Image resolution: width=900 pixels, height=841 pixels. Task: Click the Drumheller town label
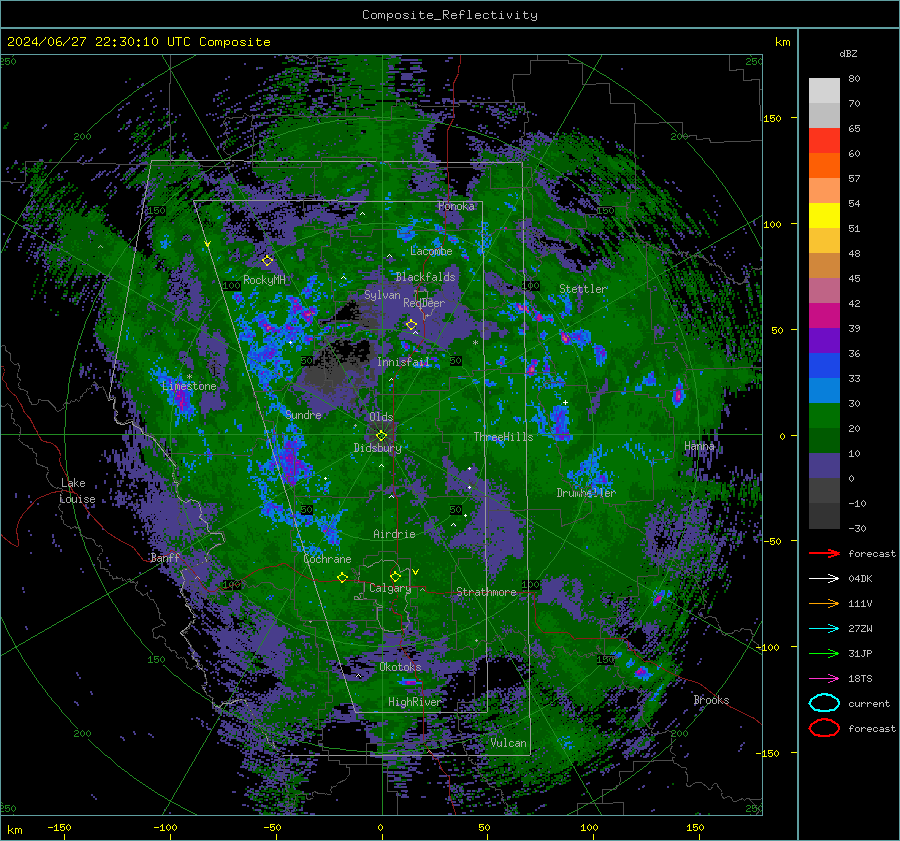(x=586, y=493)
